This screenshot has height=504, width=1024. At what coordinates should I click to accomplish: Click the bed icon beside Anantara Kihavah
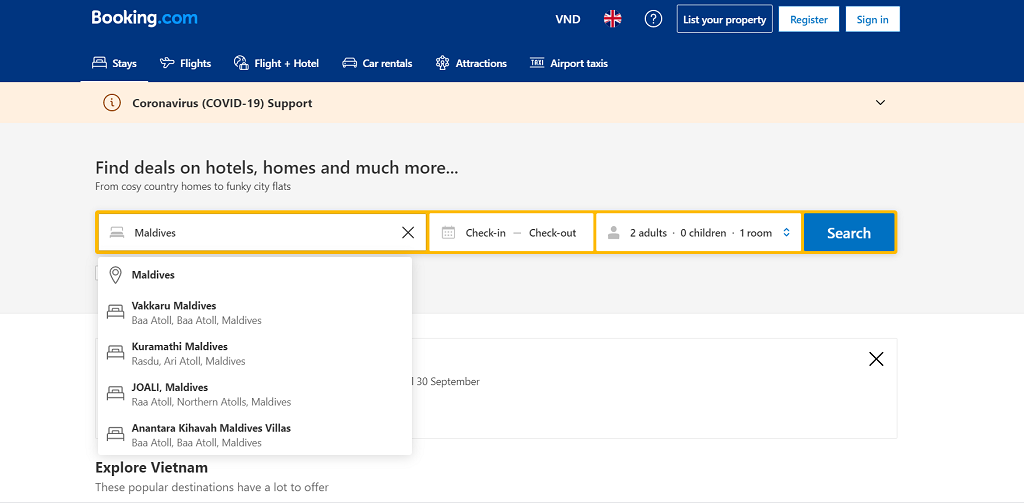click(116, 435)
